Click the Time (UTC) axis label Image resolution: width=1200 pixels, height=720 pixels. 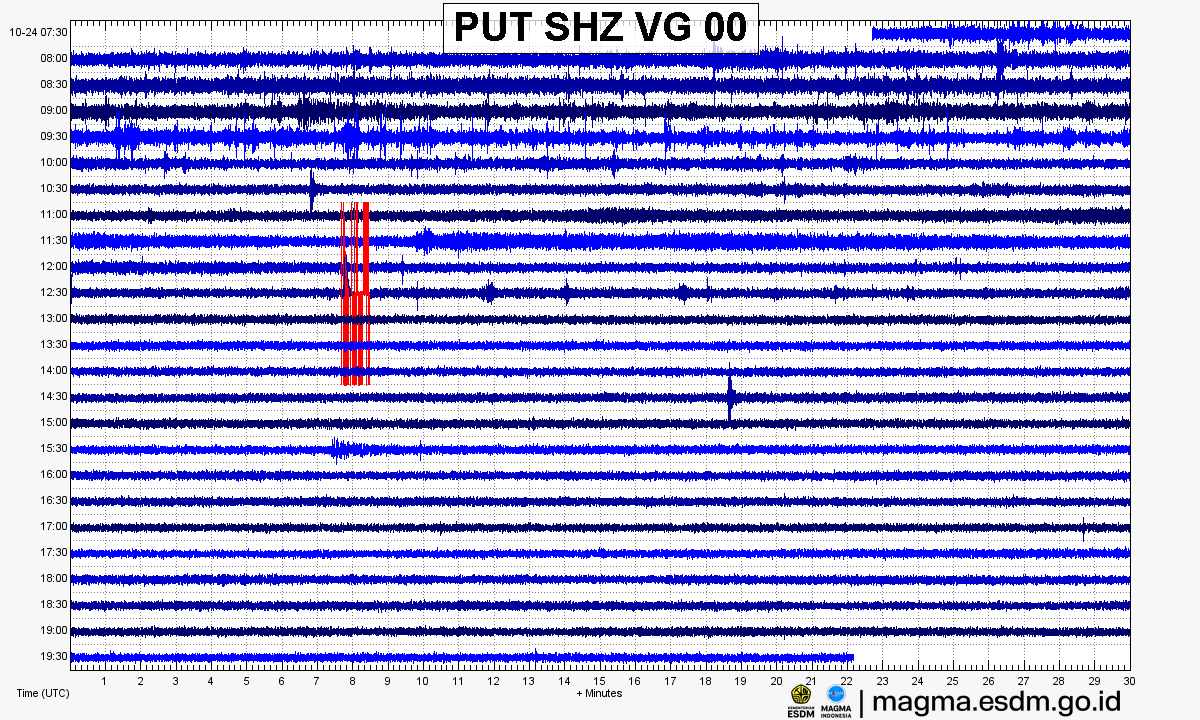43,693
